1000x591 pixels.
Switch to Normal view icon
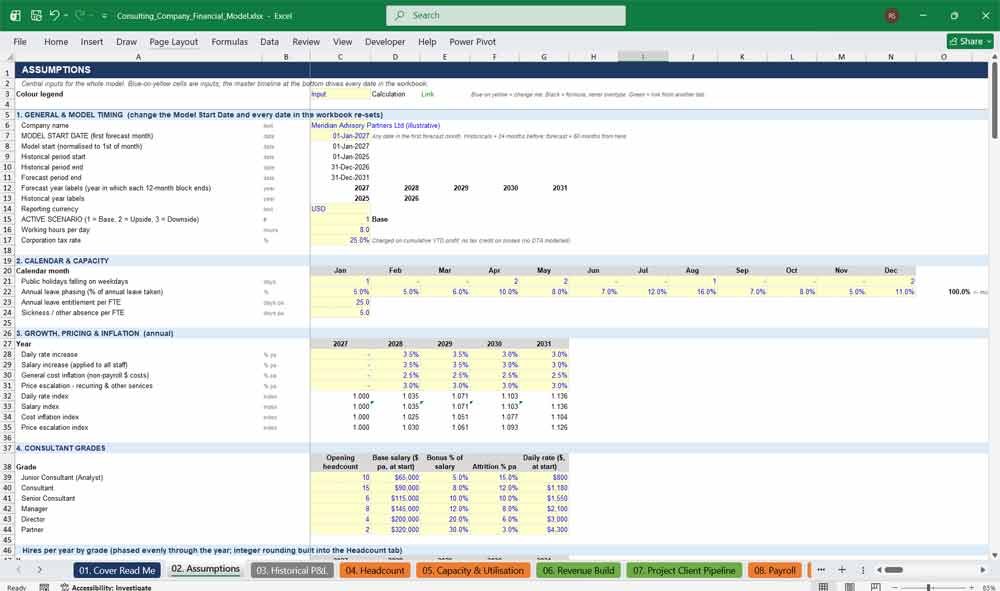click(823, 587)
